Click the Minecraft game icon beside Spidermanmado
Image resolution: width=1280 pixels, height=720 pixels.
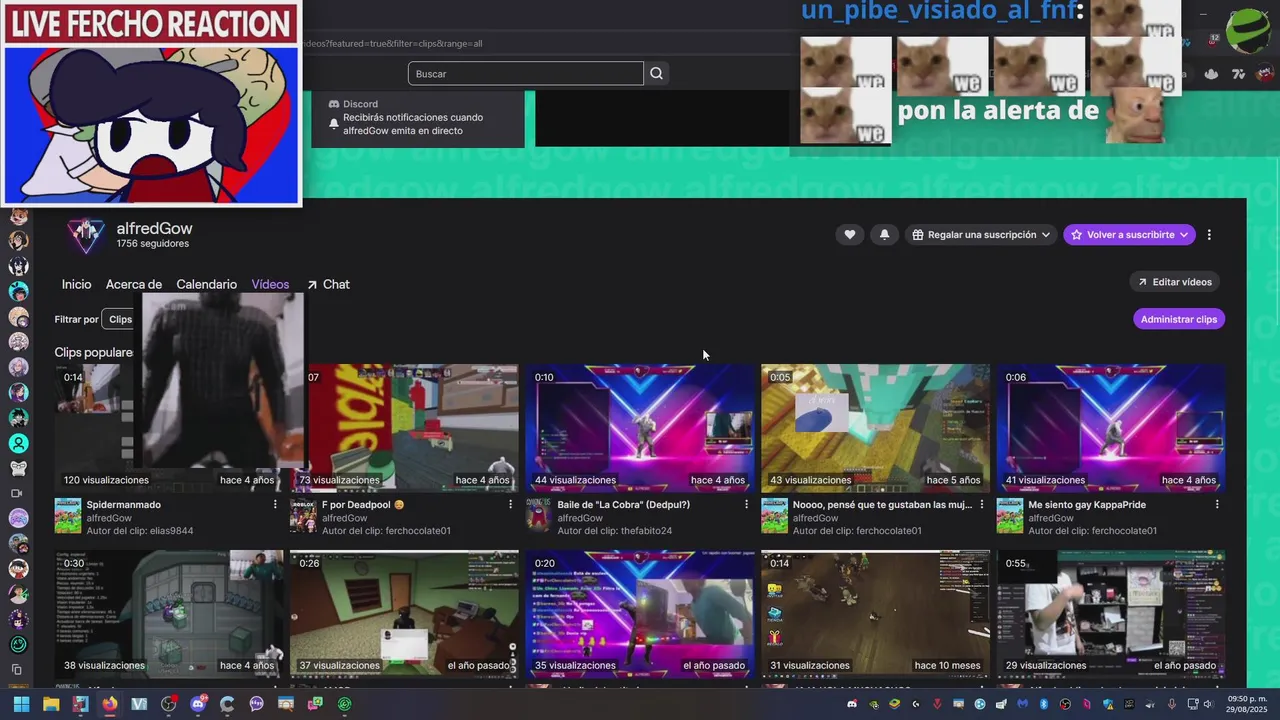68,516
